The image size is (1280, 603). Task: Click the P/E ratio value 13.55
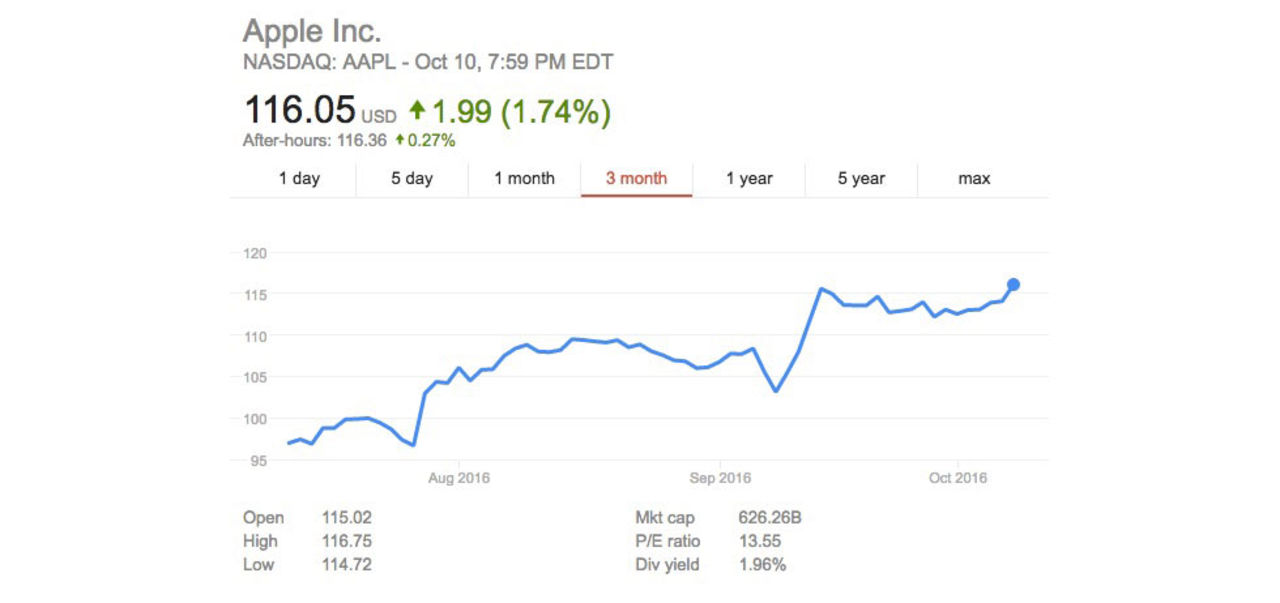[759, 541]
